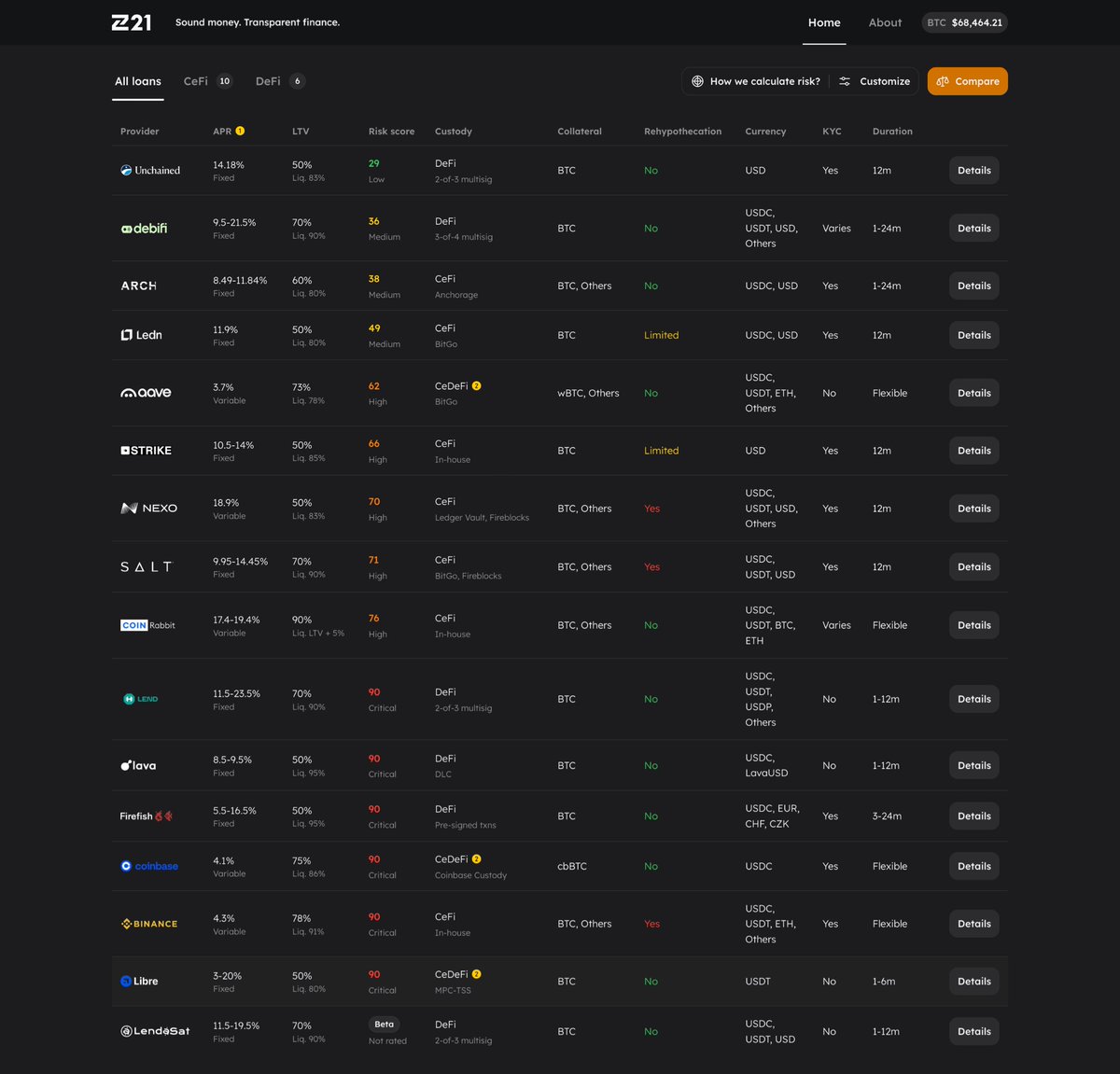Open the Ledn provider logo

pos(141,335)
